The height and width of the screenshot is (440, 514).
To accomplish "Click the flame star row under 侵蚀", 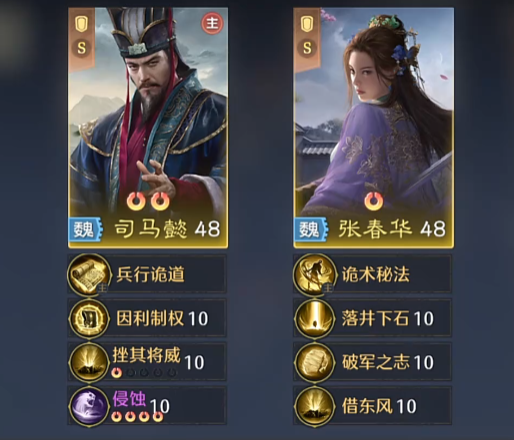I will [x=137, y=416].
